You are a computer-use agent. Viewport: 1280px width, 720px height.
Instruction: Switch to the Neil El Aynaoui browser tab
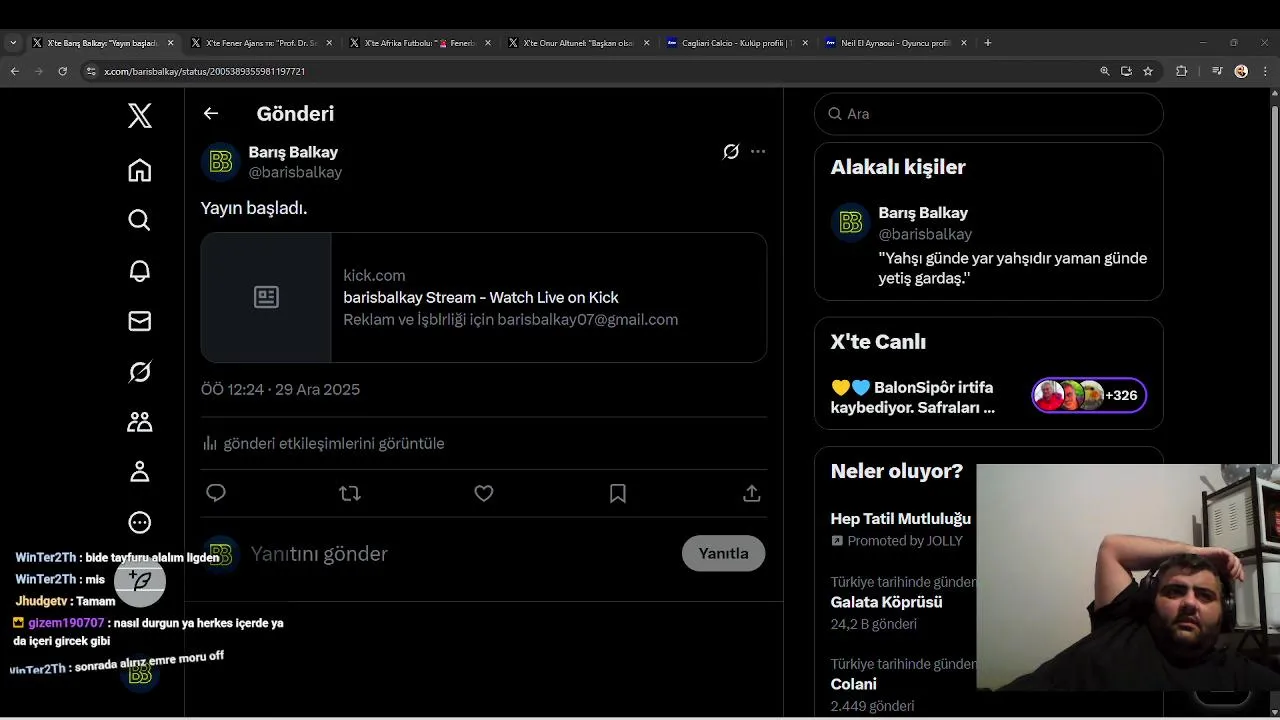point(896,43)
